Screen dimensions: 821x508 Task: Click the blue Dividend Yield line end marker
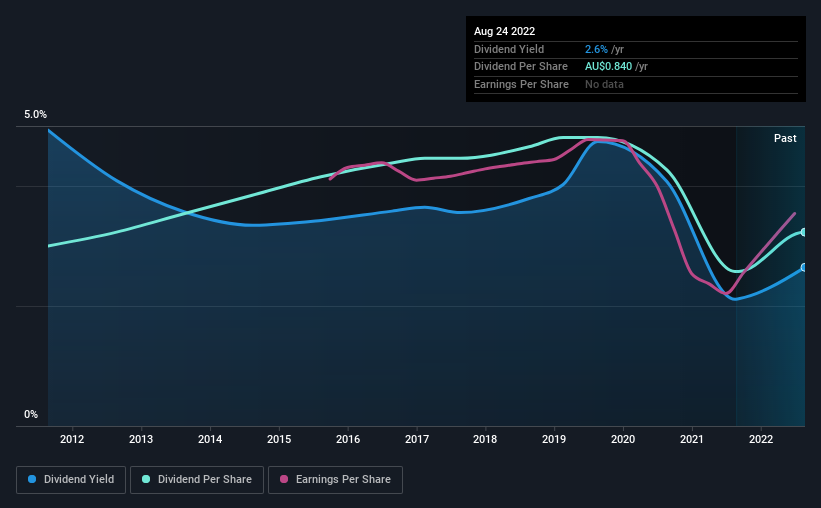[804, 268]
